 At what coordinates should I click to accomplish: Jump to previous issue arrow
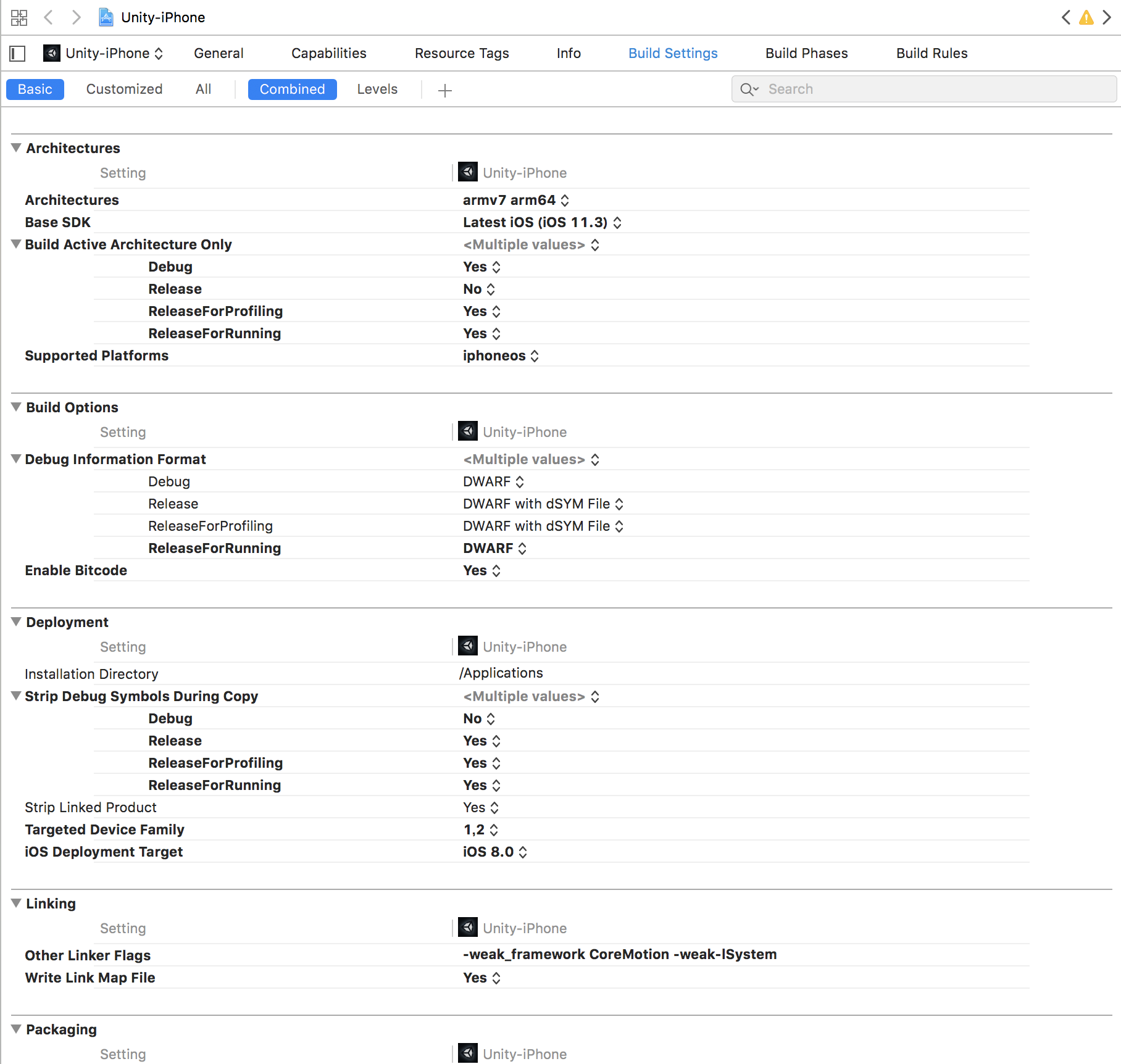(x=1066, y=17)
